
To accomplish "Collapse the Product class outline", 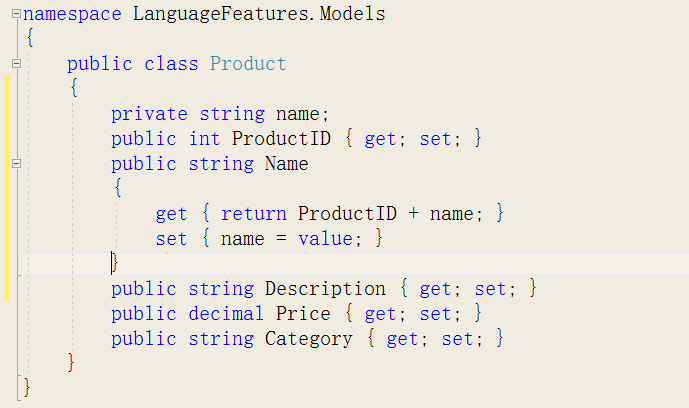I will click(x=16, y=64).
